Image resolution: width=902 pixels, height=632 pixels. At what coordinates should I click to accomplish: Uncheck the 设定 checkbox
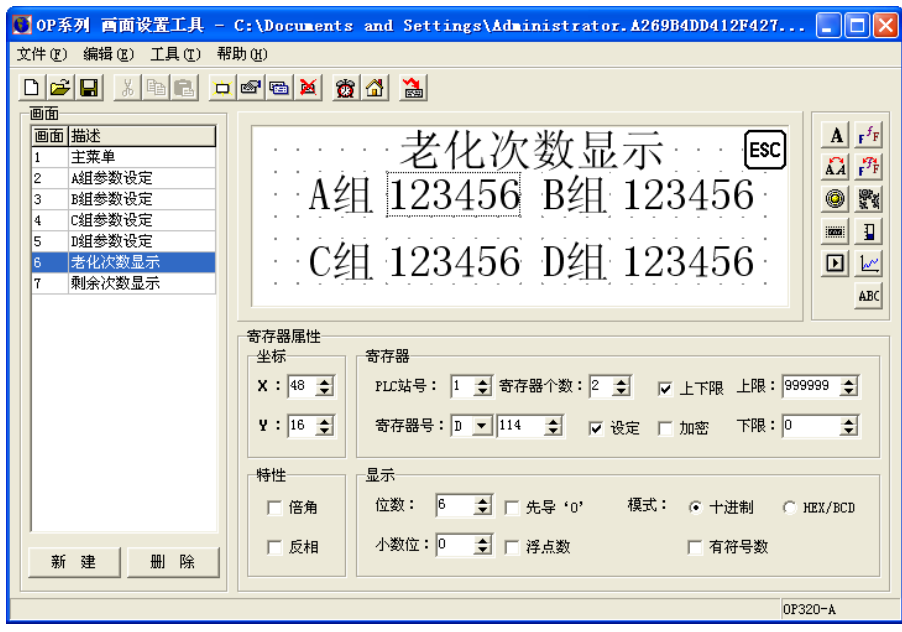pyautogui.click(x=596, y=428)
